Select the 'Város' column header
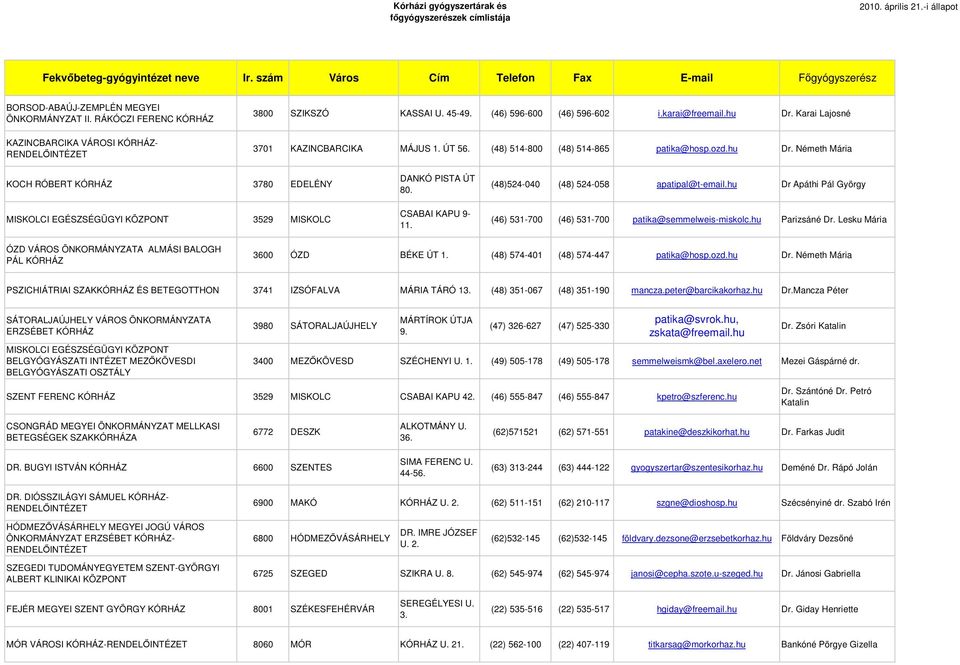 (343, 78)
